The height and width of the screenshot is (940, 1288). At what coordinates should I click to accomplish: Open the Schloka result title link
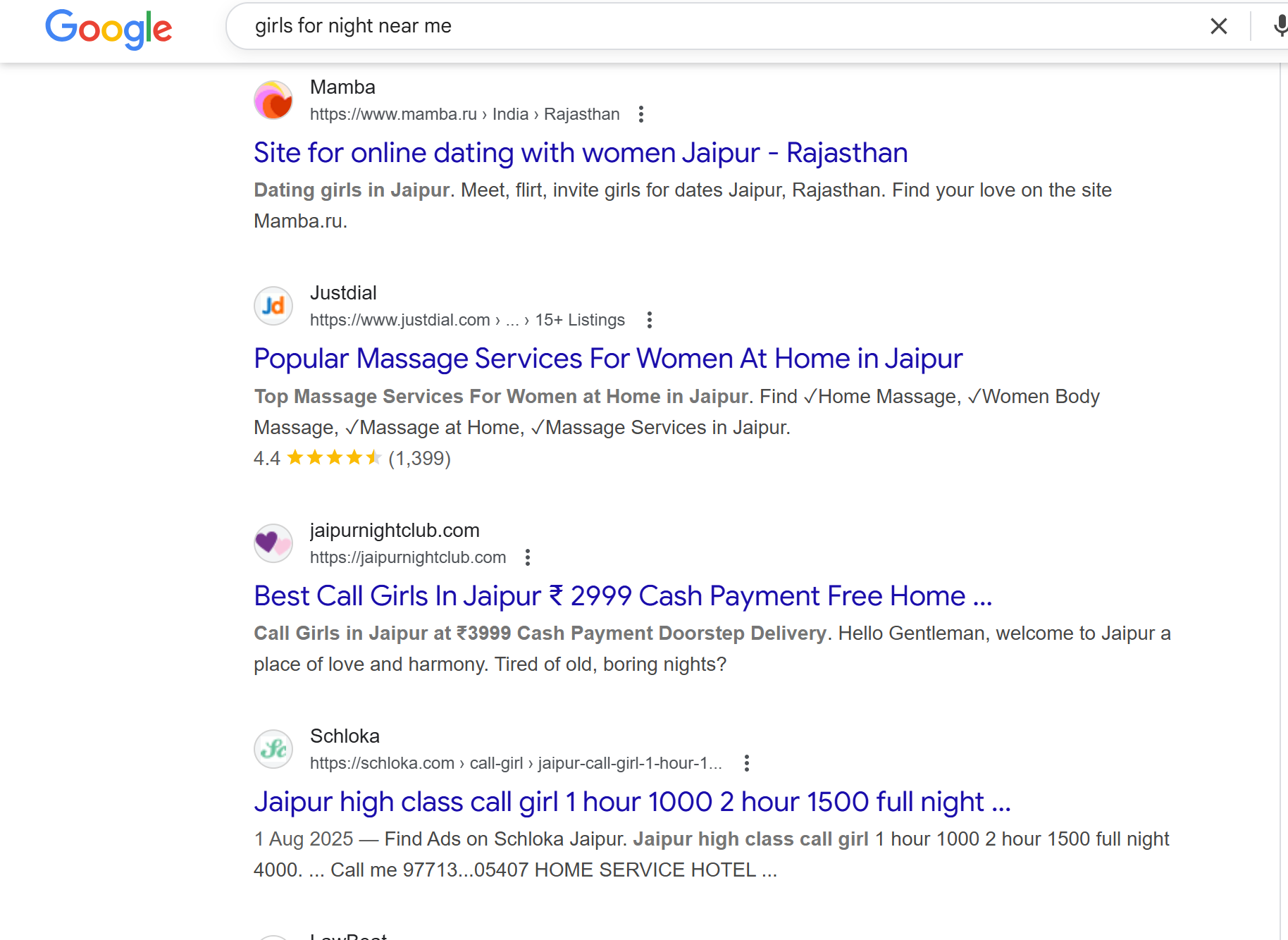pyautogui.click(x=631, y=802)
